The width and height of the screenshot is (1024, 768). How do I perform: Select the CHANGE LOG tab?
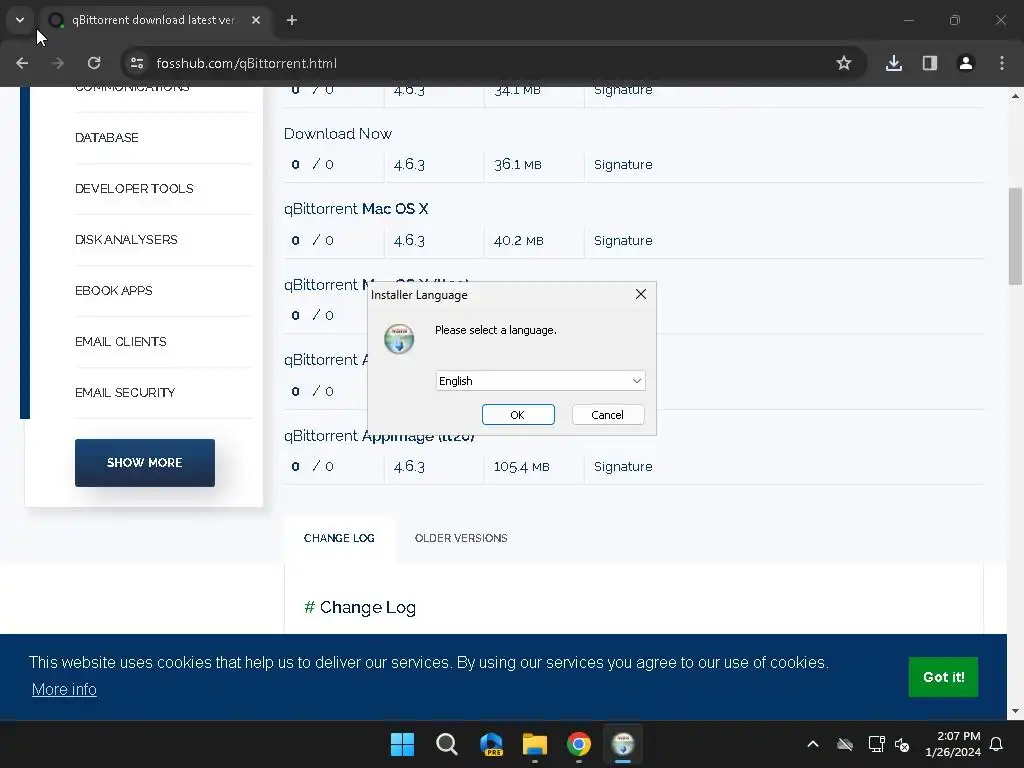click(339, 538)
